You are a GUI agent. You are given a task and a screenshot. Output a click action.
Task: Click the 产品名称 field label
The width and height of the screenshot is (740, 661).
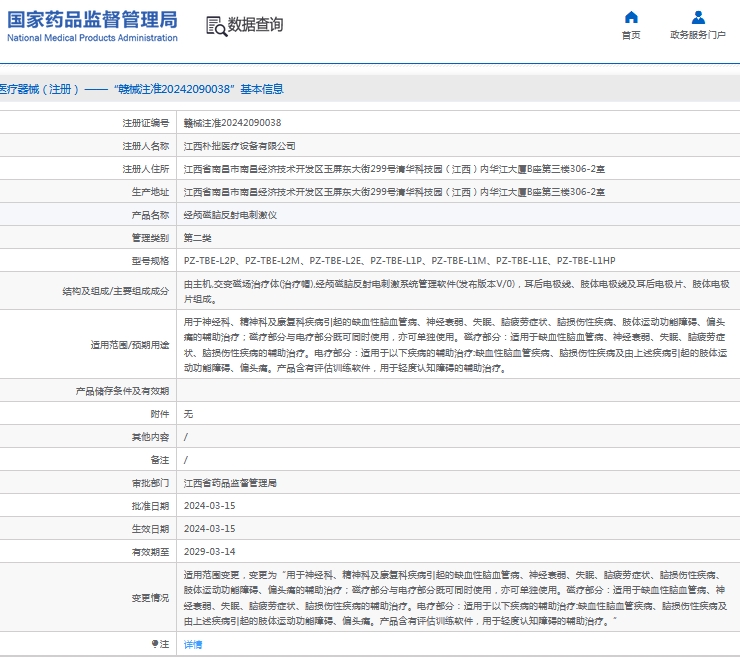150,215
